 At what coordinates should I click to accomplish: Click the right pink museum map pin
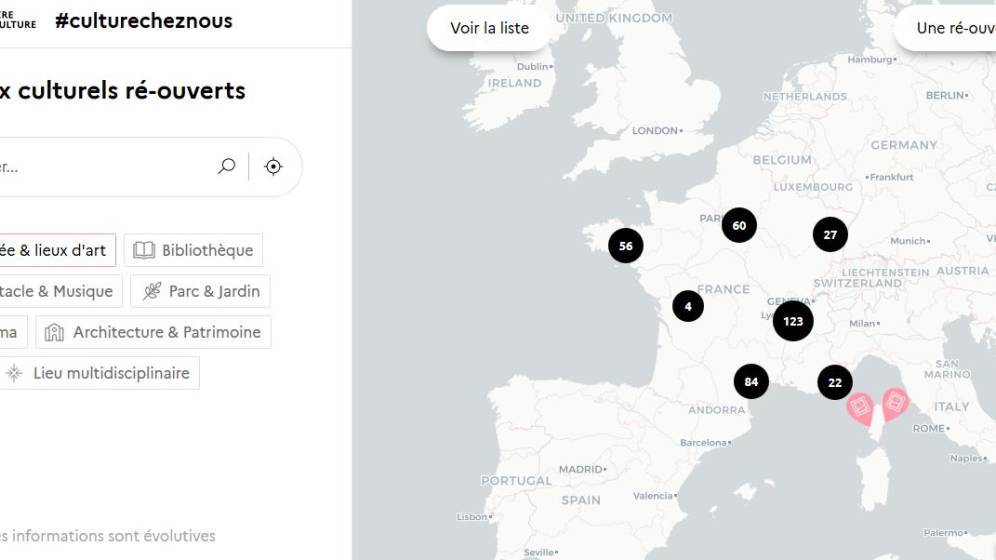tap(895, 404)
